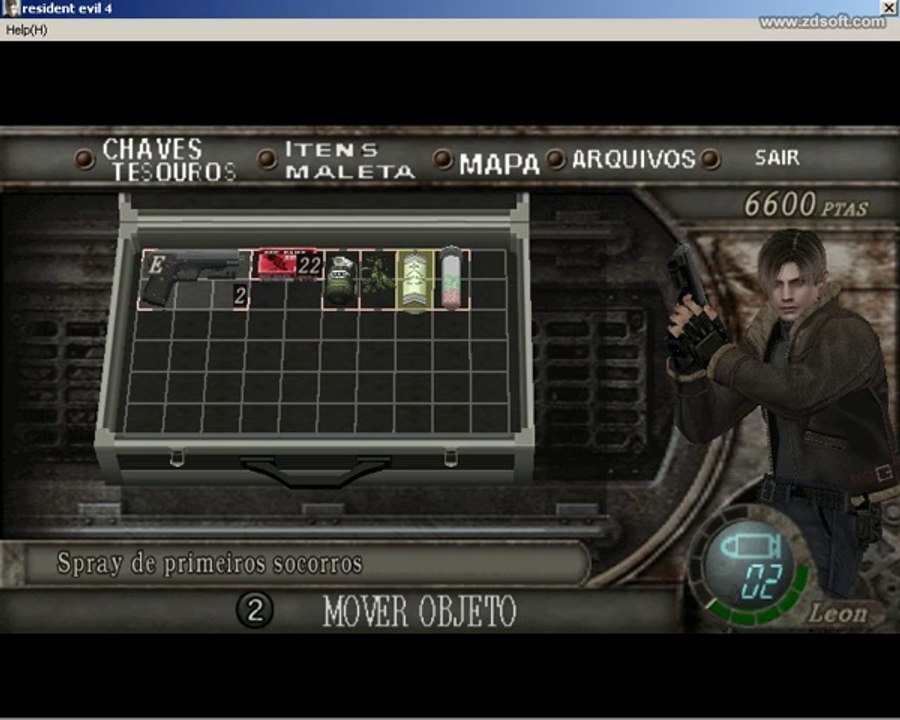Click the resident evil 4 title bar icon
This screenshot has width=900, height=720.
coord(10,8)
